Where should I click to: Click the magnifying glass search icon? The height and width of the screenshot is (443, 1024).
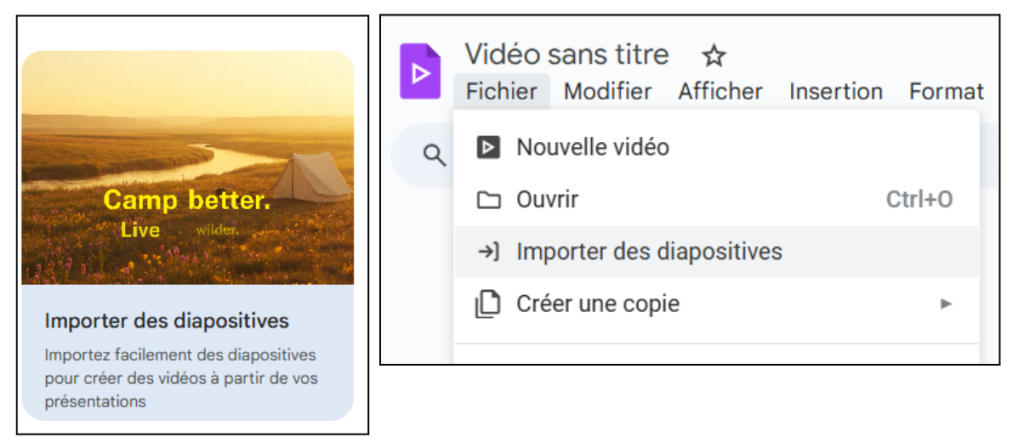(434, 156)
